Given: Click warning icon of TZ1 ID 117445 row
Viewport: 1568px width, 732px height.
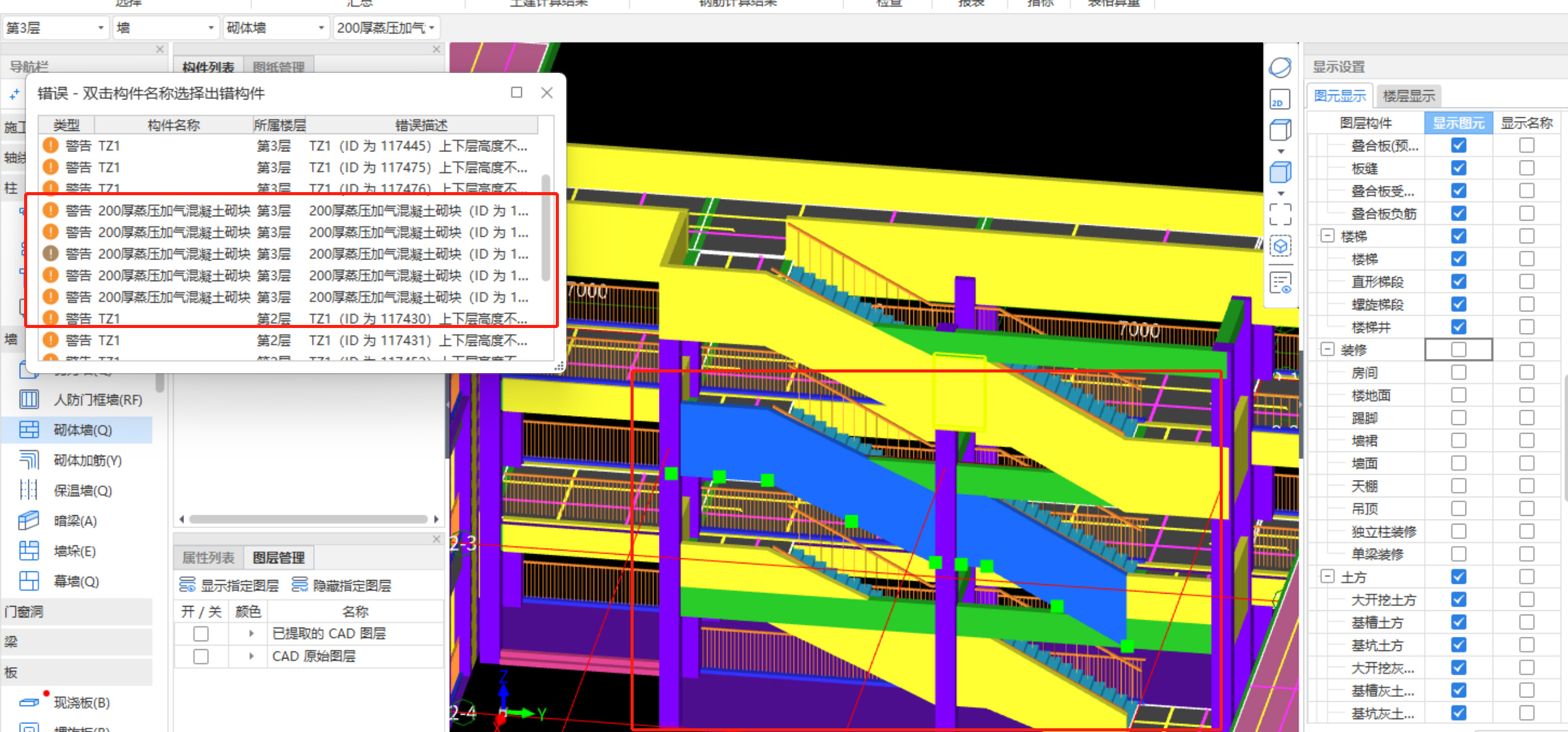Looking at the screenshot, I should pos(51,146).
